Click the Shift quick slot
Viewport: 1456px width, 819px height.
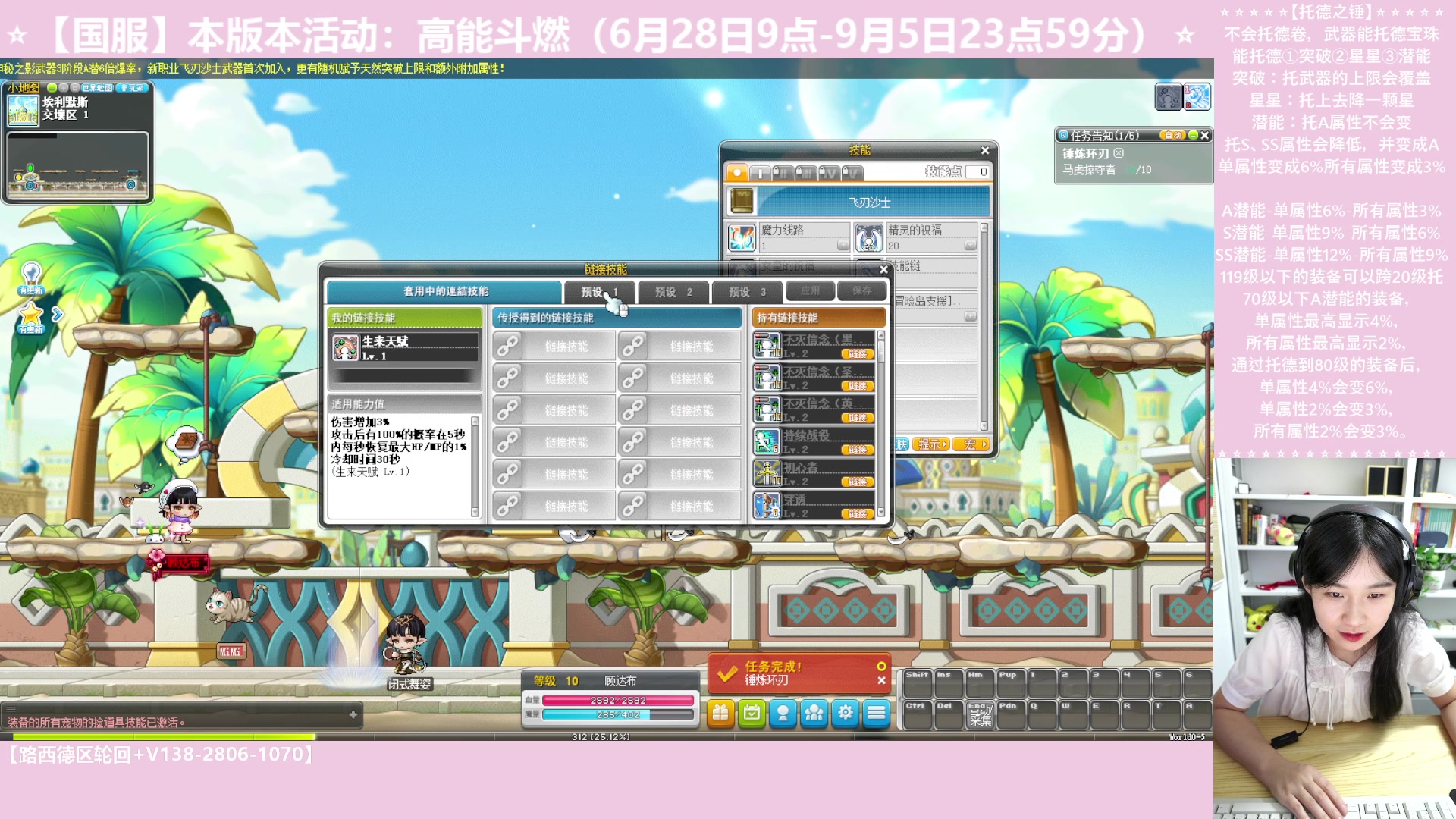918,684
